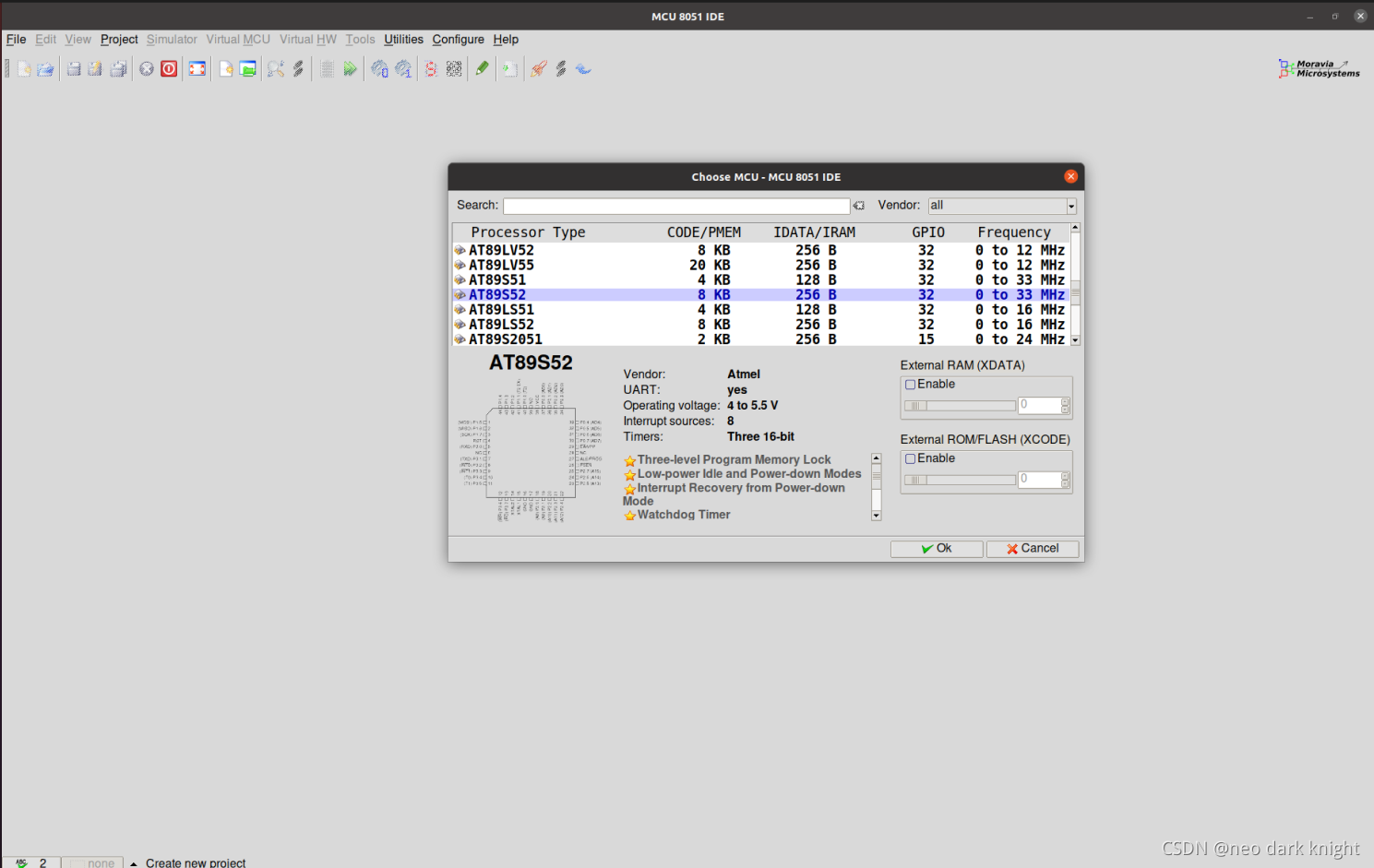
Task: Click the magnifier tools icon in toolbar
Action: [276, 69]
